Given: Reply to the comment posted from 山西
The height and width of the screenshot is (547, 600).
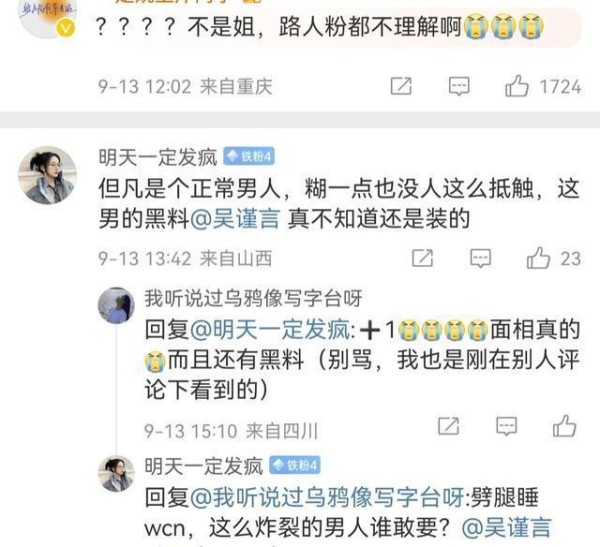Looking at the screenshot, I should click(x=480, y=258).
